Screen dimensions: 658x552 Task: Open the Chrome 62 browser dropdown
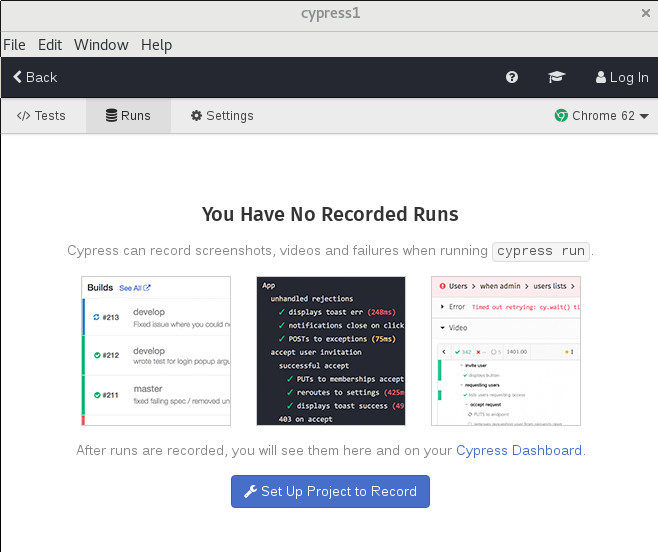tap(602, 116)
